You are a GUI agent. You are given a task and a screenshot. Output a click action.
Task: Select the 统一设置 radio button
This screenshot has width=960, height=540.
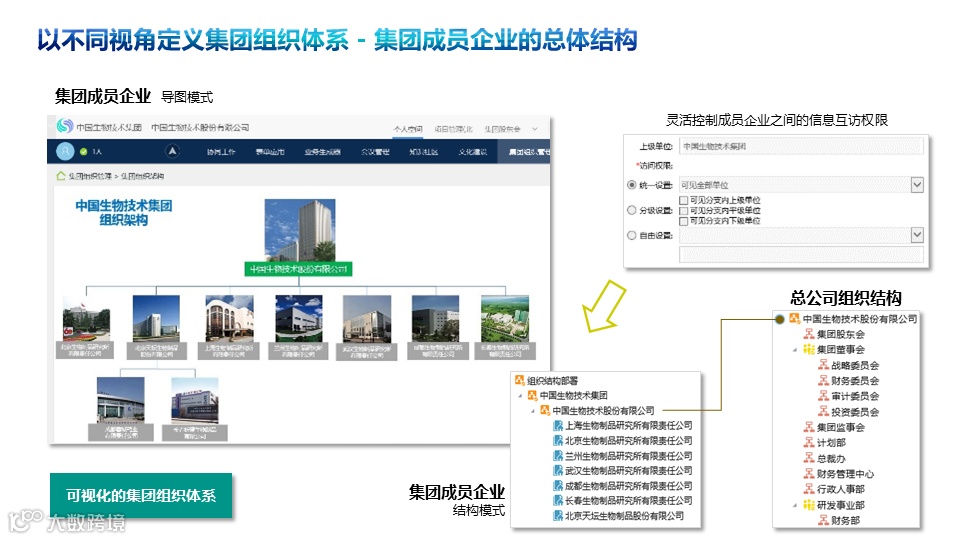coord(631,185)
